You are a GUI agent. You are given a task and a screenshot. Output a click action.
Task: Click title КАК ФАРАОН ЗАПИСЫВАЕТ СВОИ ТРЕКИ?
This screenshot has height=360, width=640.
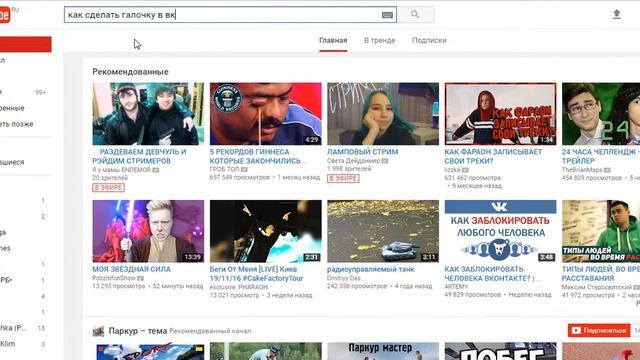(x=493, y=156)
